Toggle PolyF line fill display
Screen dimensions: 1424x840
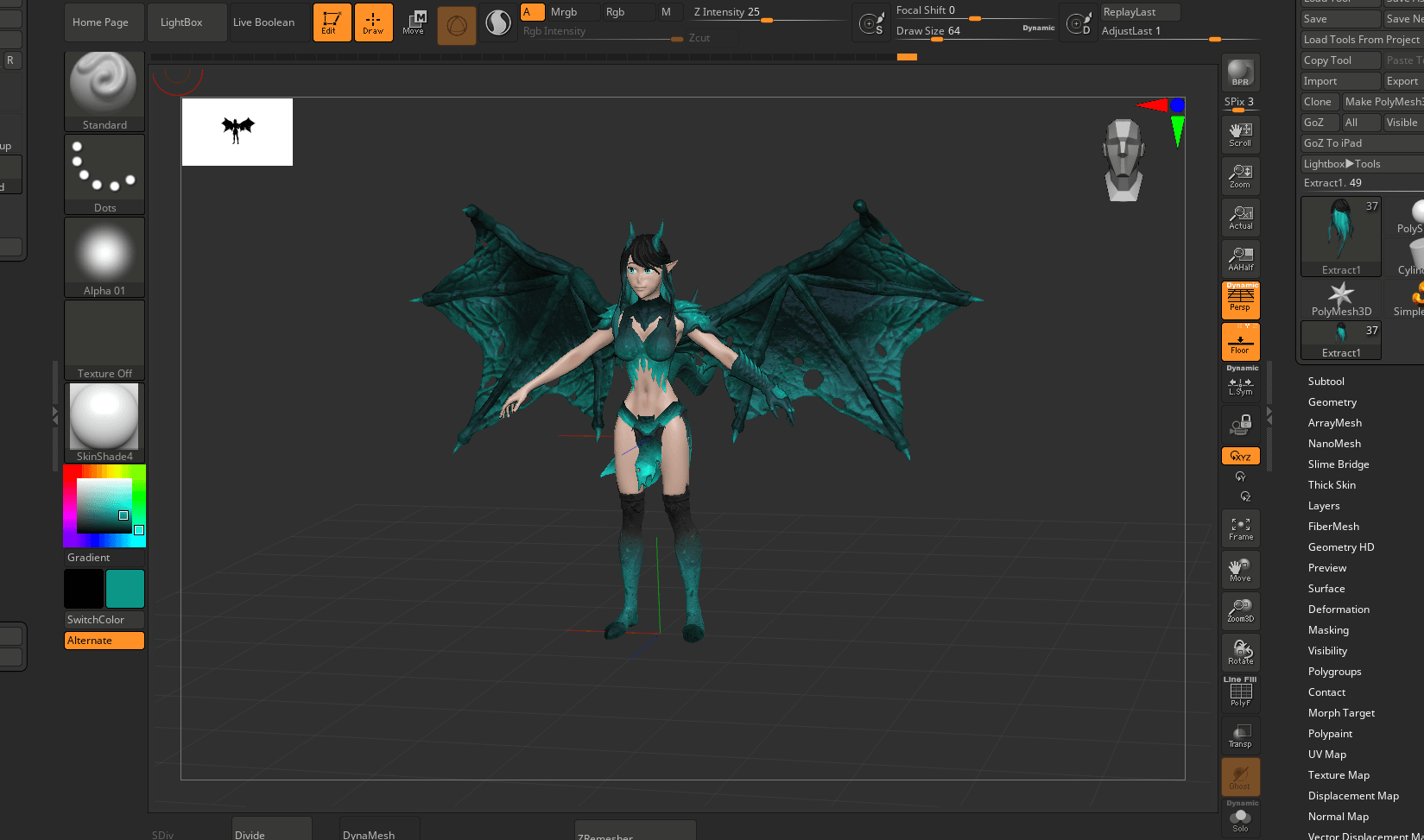pyautogui.click(x=1241, y=694)
